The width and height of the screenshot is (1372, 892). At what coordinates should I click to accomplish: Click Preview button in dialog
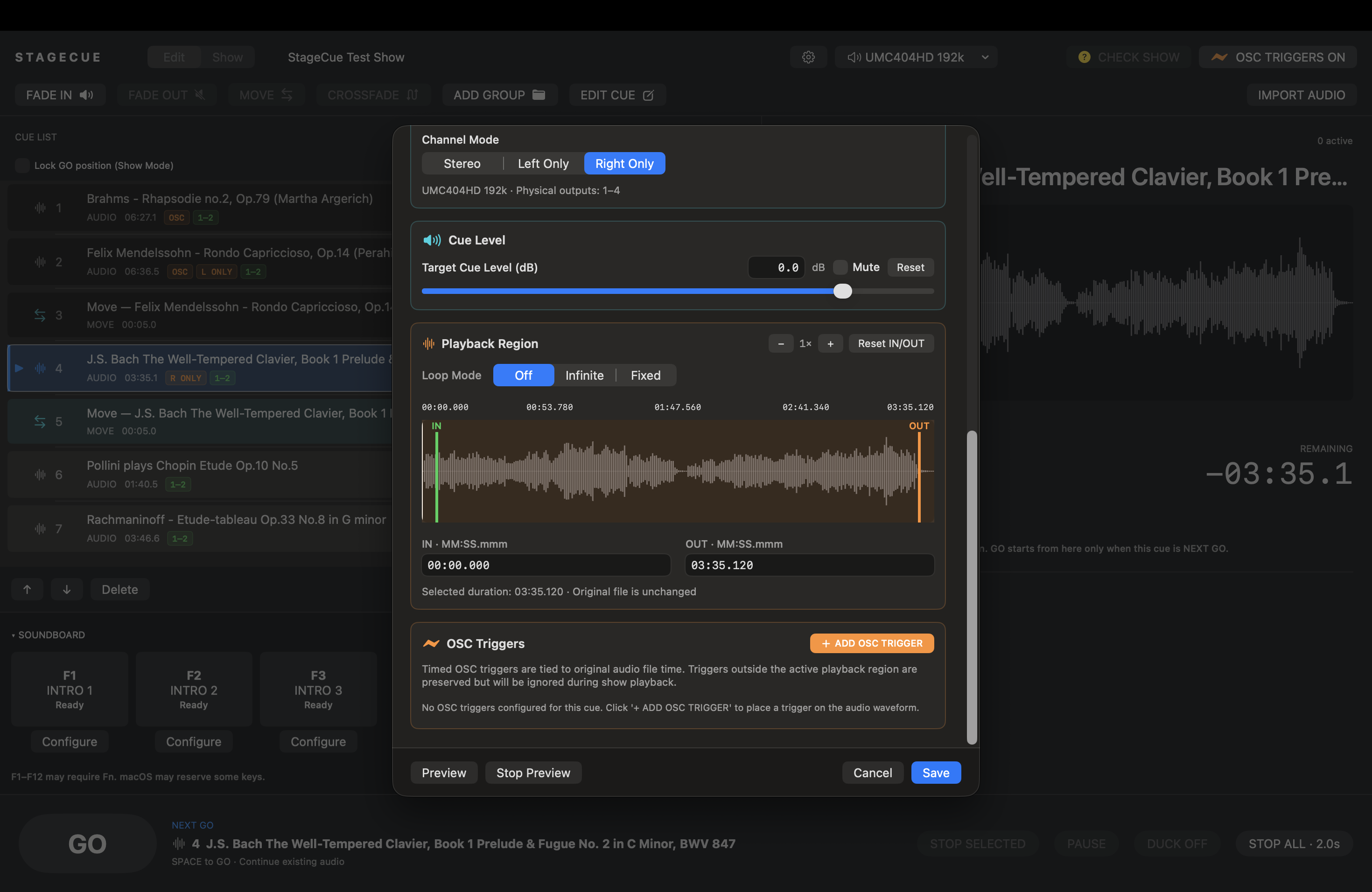point(443,773)
